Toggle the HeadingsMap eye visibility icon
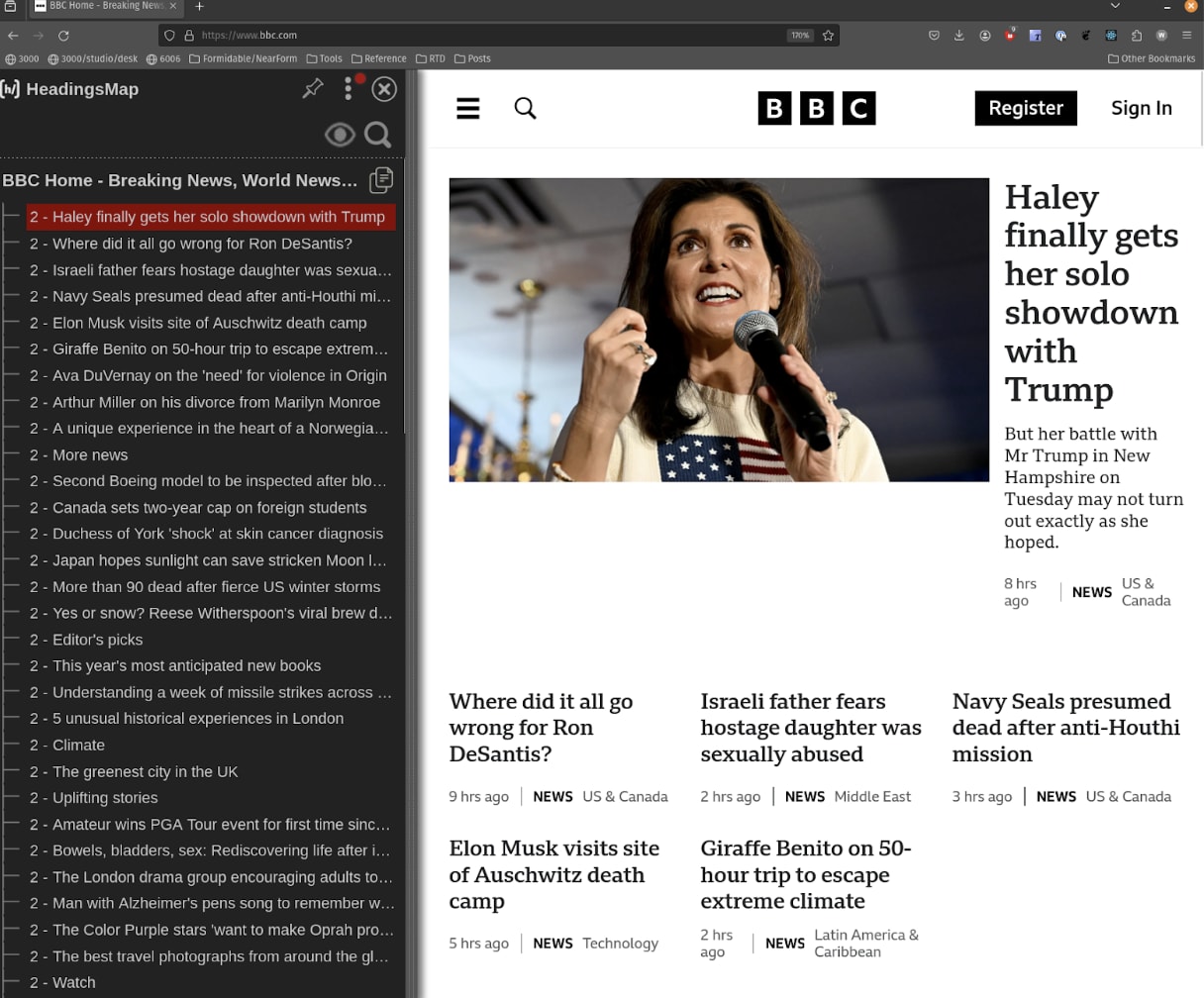The width and height of the screenshot is (1204, 998). (340, 135)
